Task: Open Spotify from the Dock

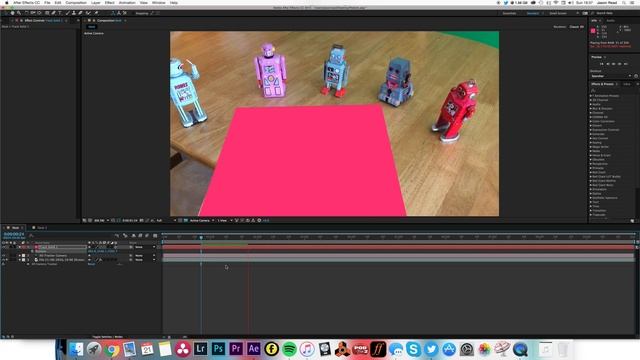Action: pos(289,349)
